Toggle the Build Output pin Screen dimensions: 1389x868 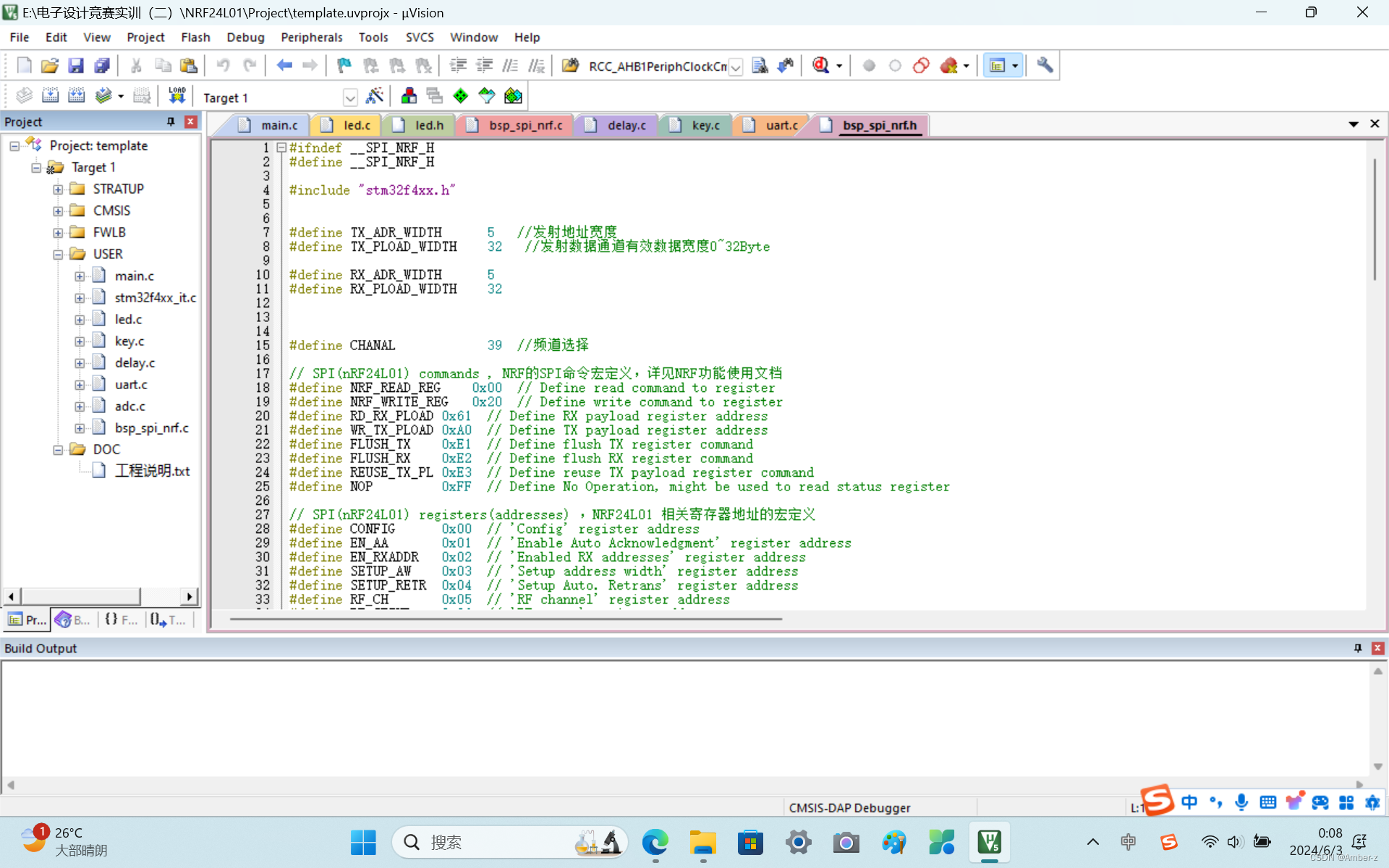[1357, 648]
